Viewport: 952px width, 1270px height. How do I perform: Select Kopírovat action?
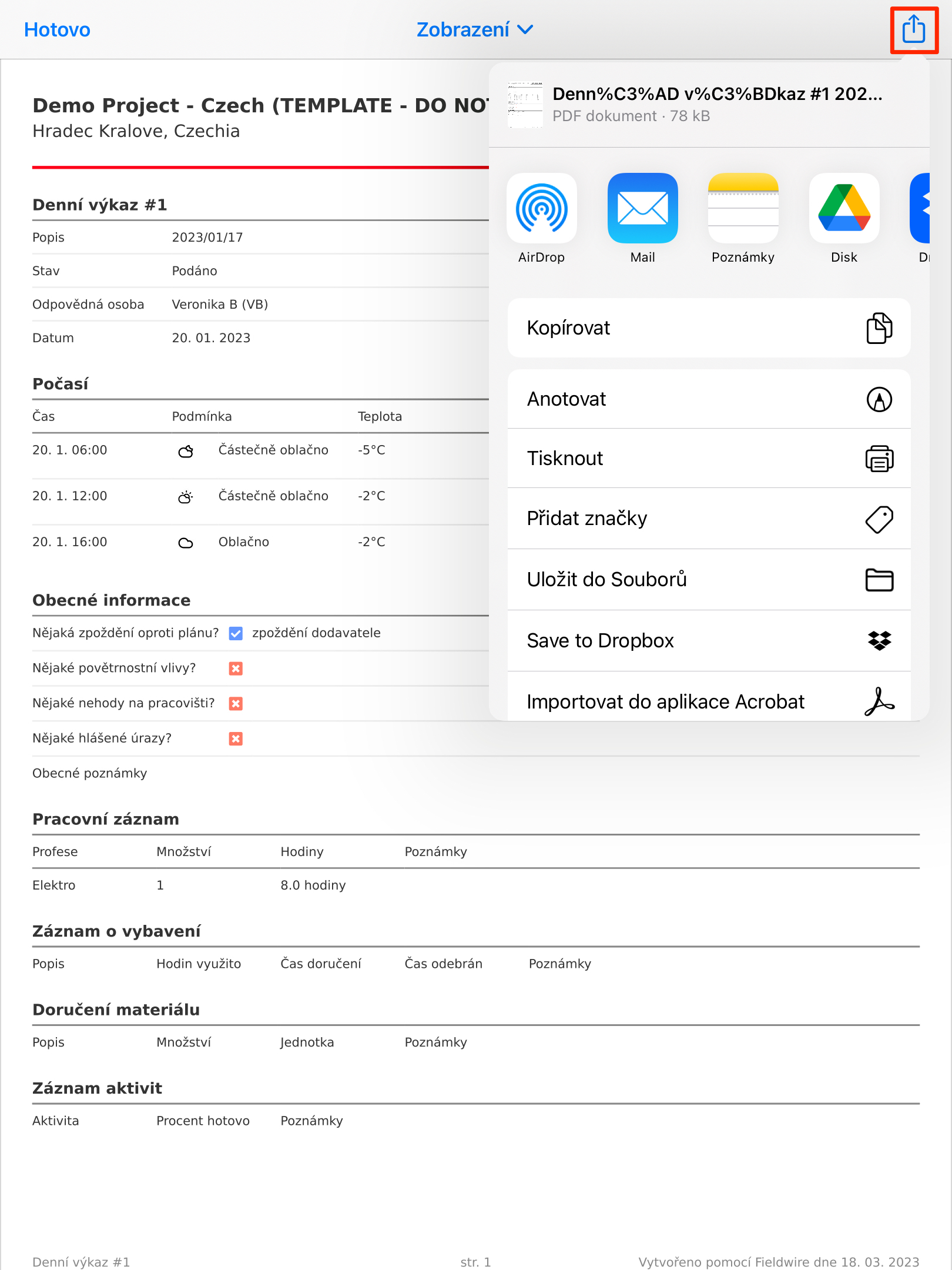[x=709, y=327]
